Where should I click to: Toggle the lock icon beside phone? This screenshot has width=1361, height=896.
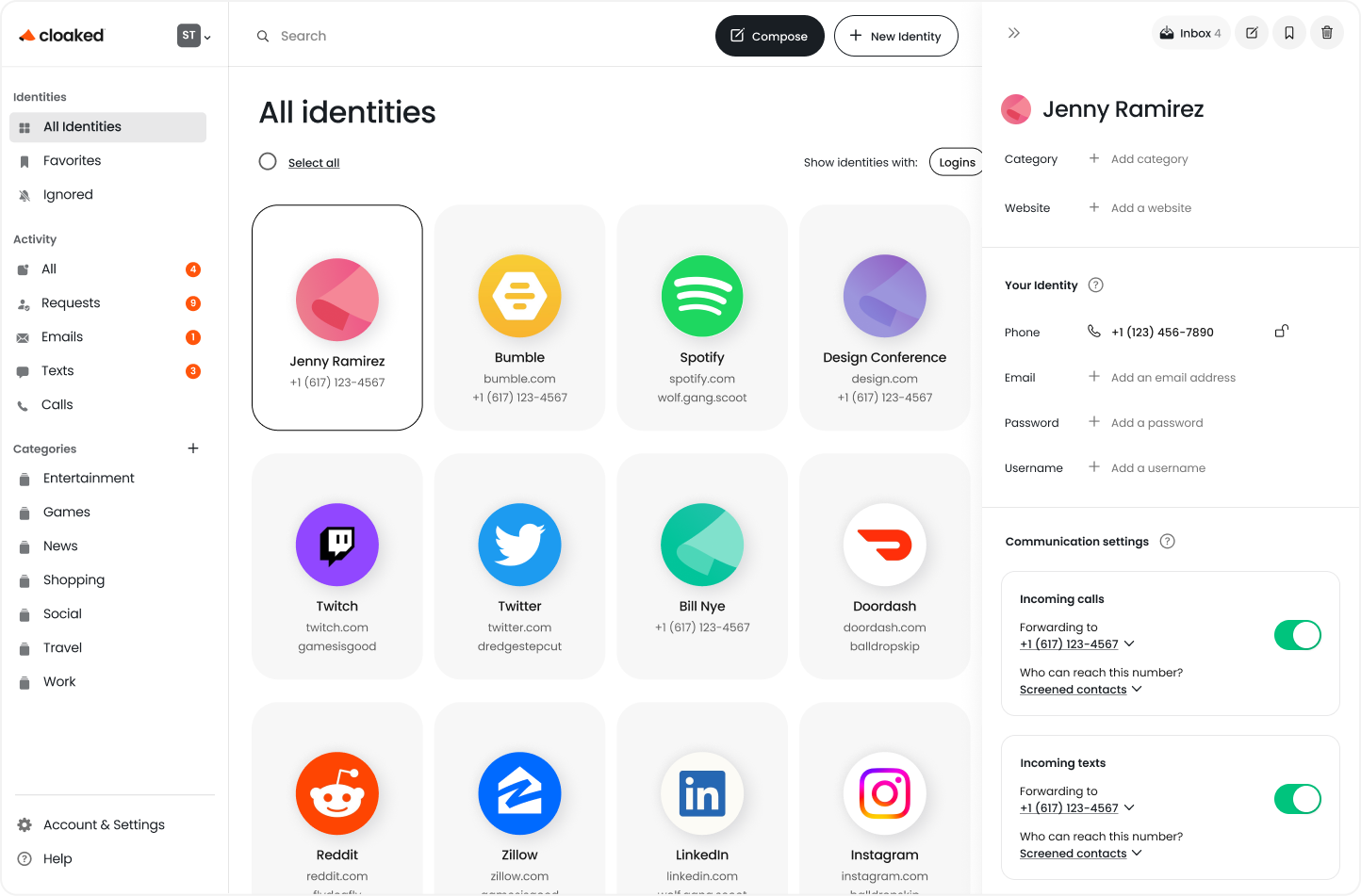click(1282, 331)
